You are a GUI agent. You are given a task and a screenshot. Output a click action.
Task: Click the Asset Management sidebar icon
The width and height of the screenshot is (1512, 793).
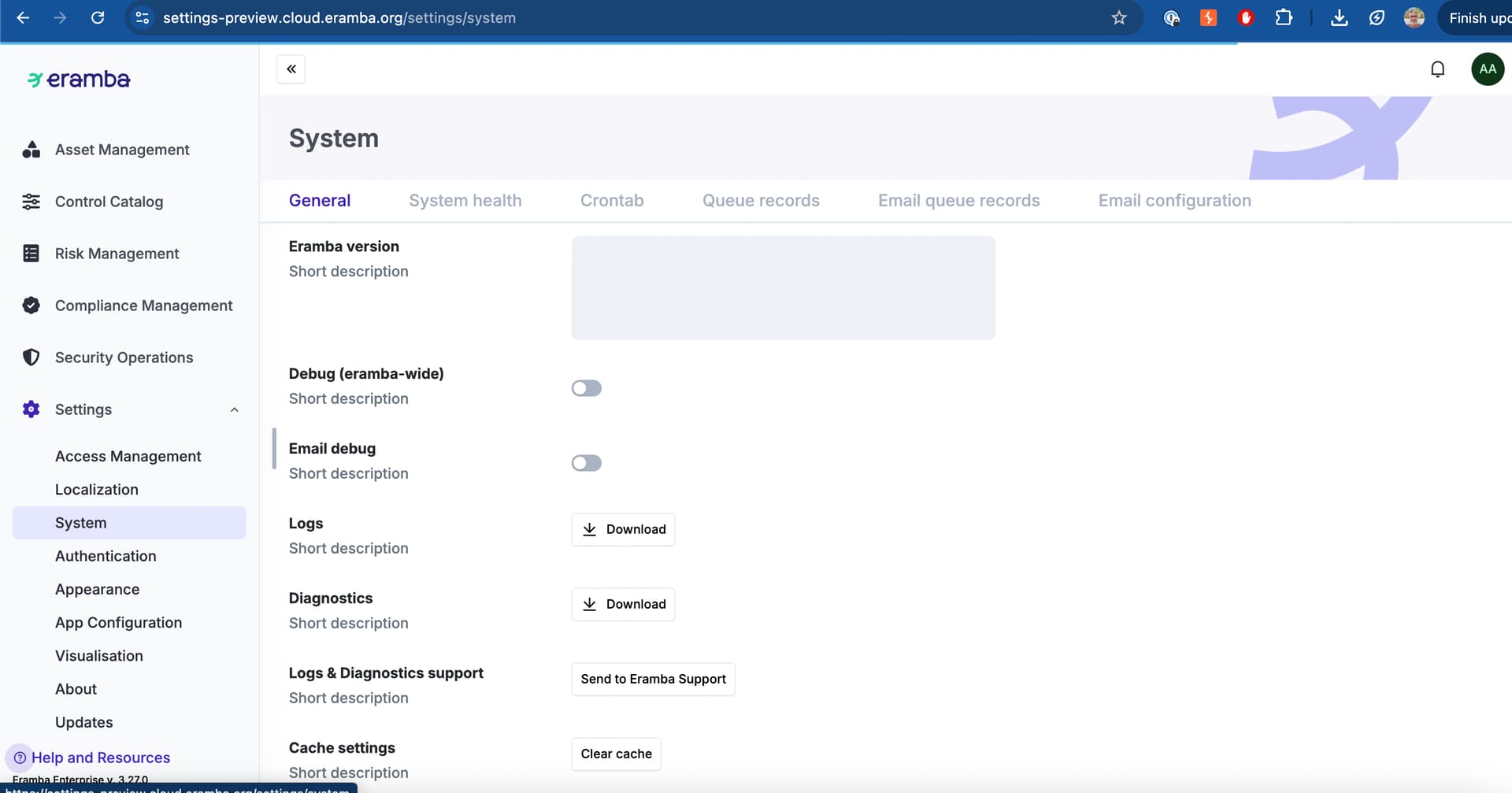[31, 150]
